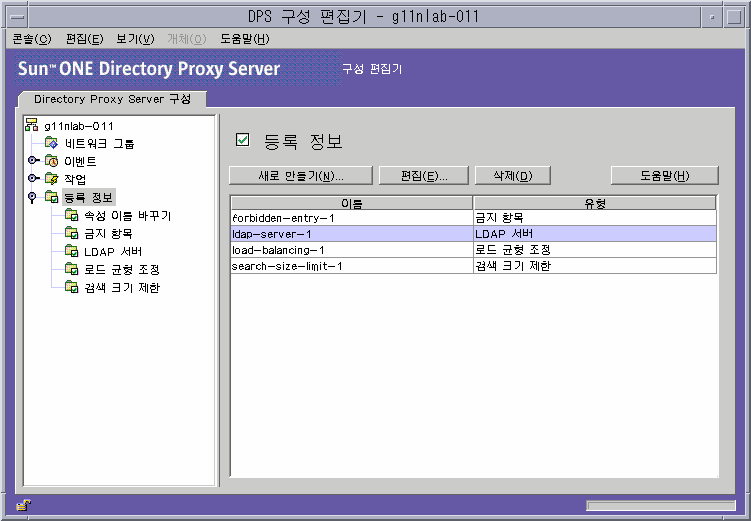Open the 개체(O) menu
This screenshot has width=751, height=521.
click(186, 39)
